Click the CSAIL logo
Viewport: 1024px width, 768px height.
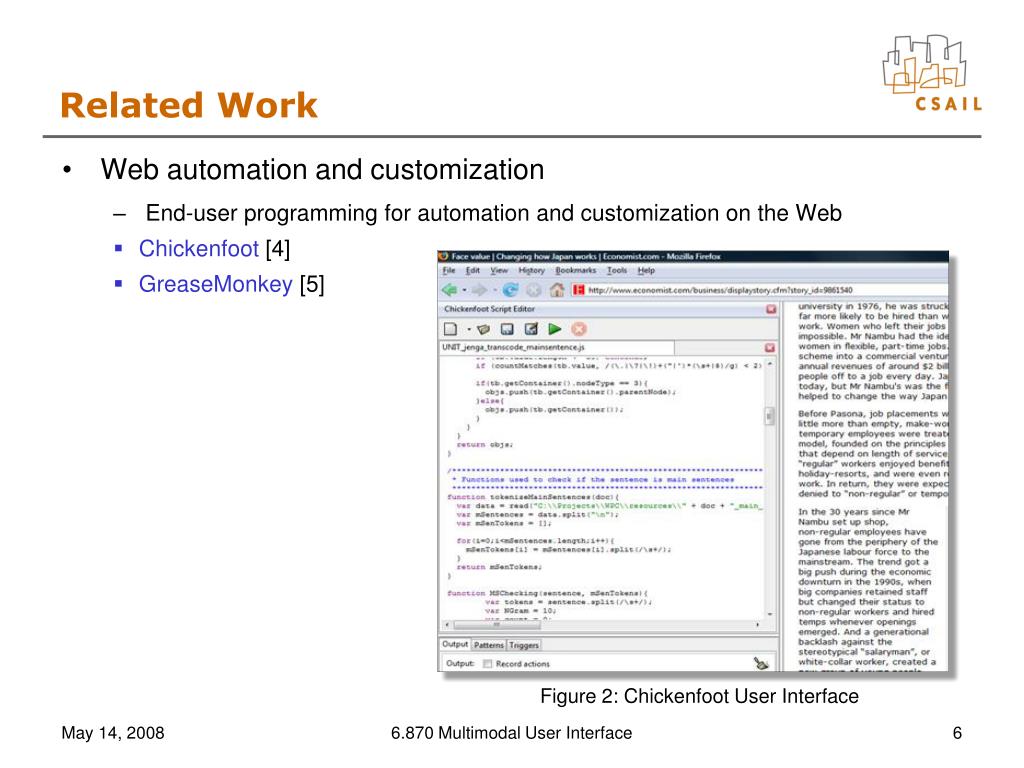pyautogui.click(x=931, y=73)
